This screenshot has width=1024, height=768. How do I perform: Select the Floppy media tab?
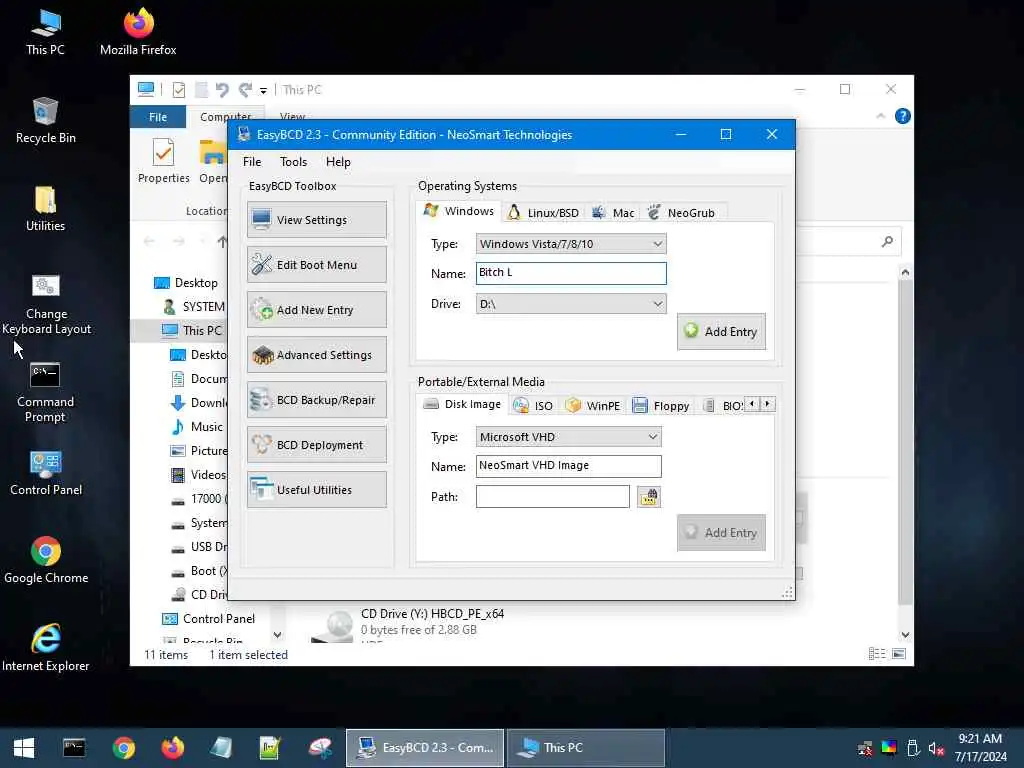click(x=661, y=406)
